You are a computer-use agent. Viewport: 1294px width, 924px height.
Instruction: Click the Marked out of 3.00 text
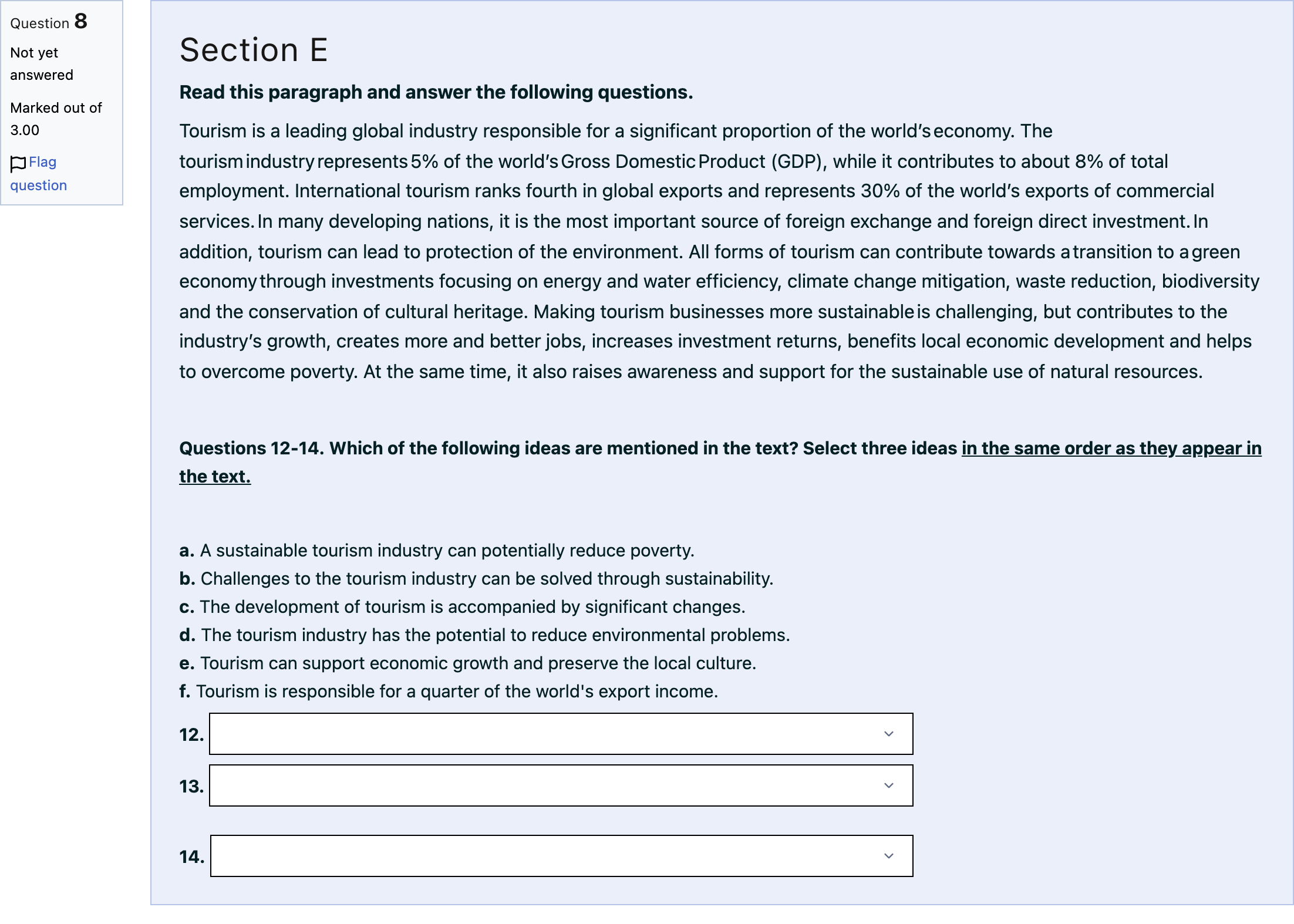coord(56,119)
